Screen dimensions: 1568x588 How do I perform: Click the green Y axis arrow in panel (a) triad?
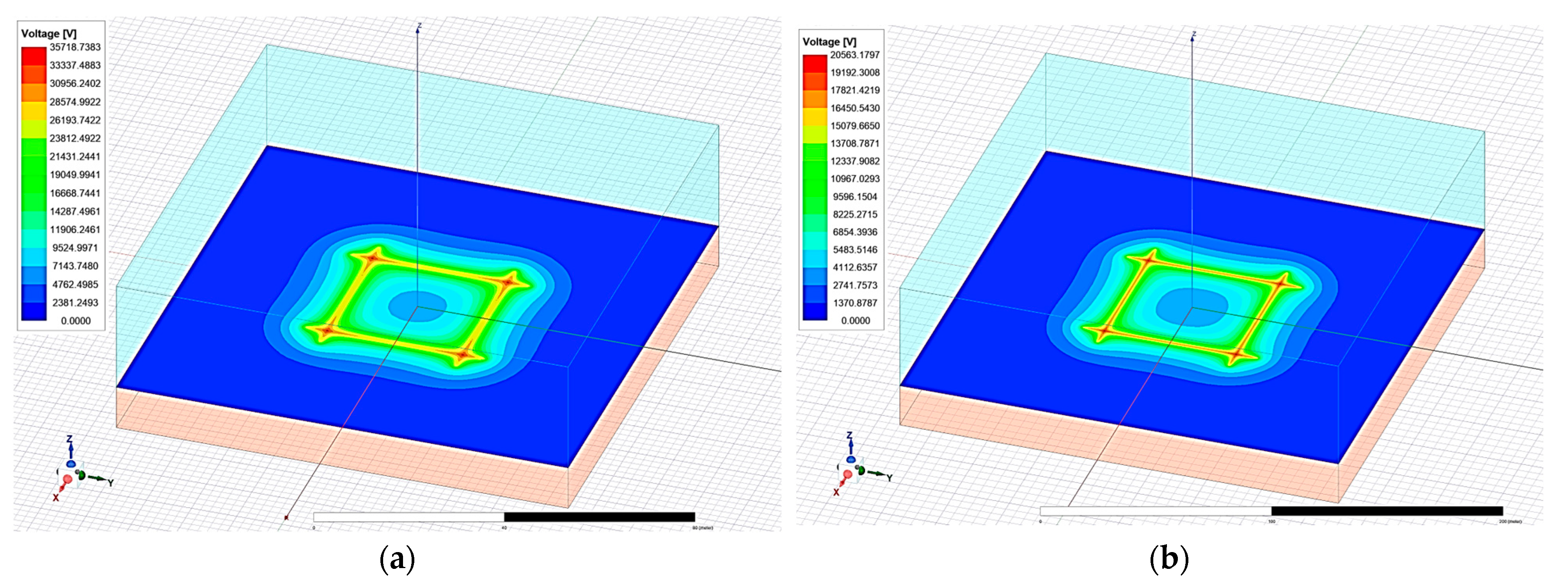click(x=98, y=478)
